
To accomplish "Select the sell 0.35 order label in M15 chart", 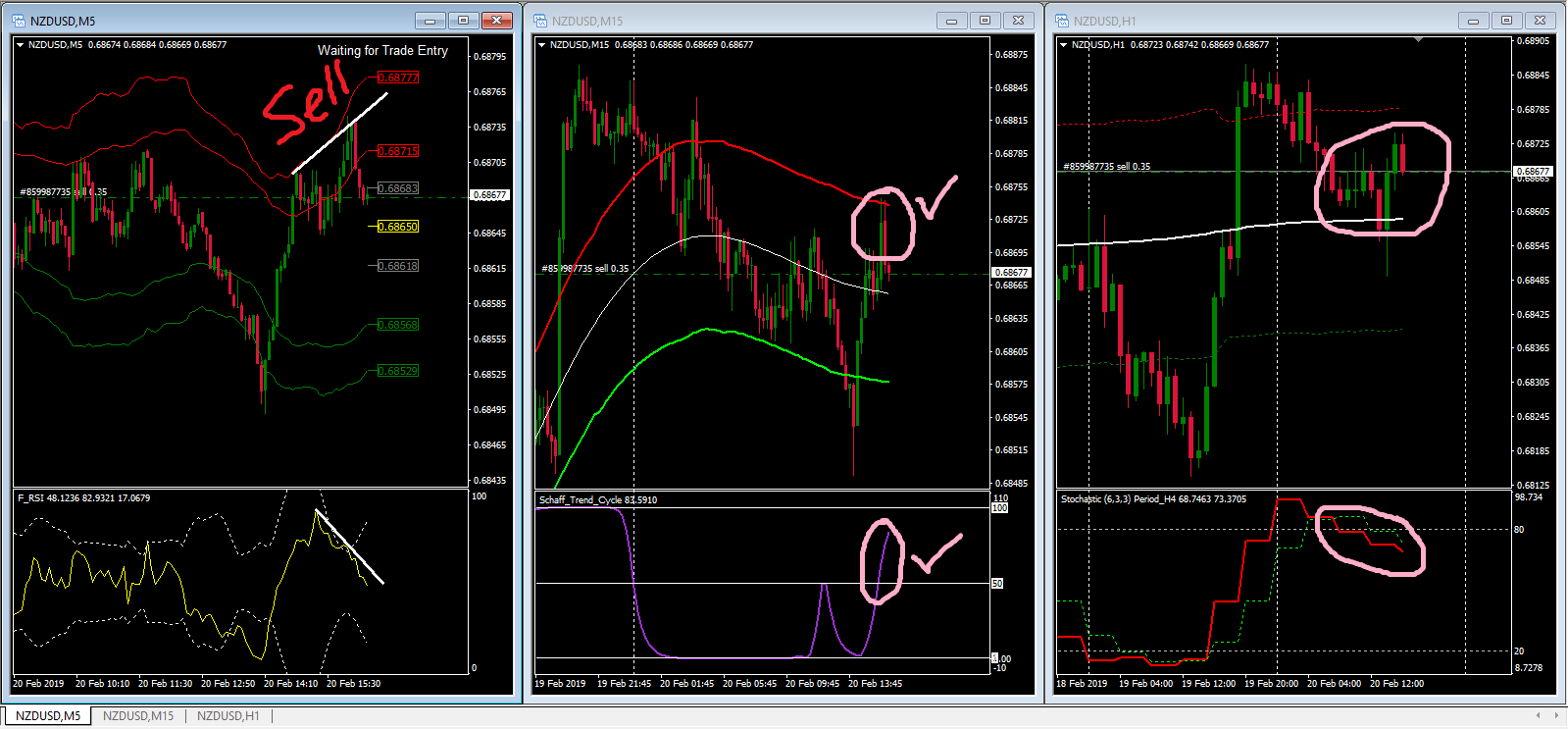I will pyautogui.click(x=585, y=269).
